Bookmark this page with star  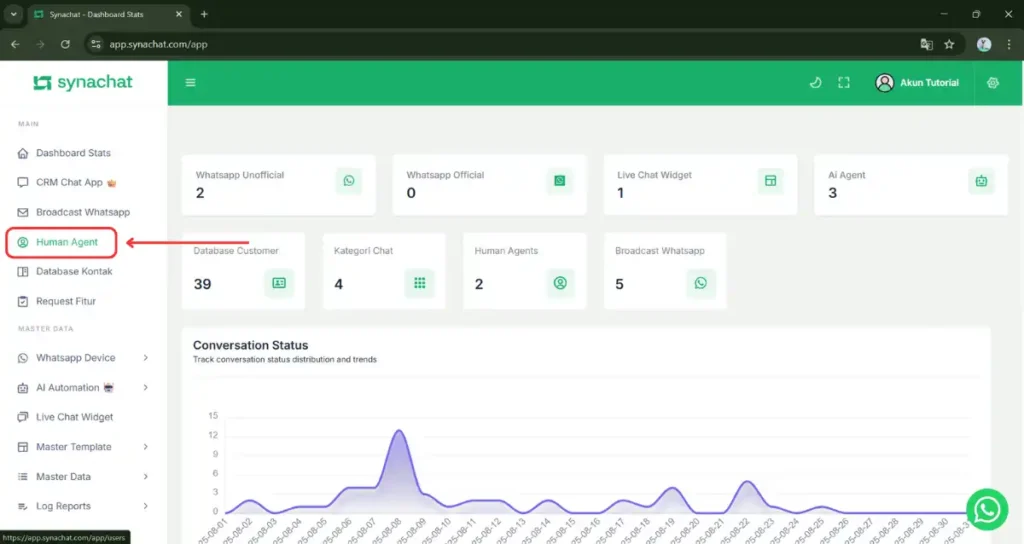click(949, 44)
